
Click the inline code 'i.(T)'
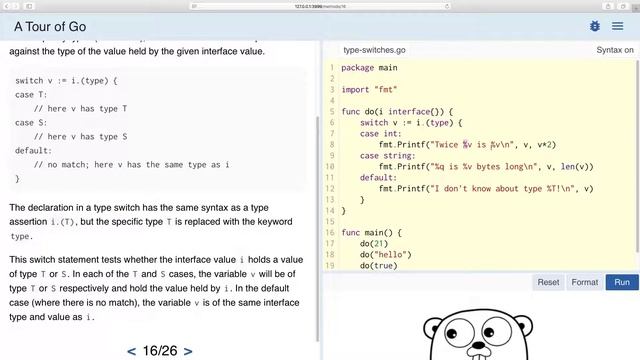[62, 222]
